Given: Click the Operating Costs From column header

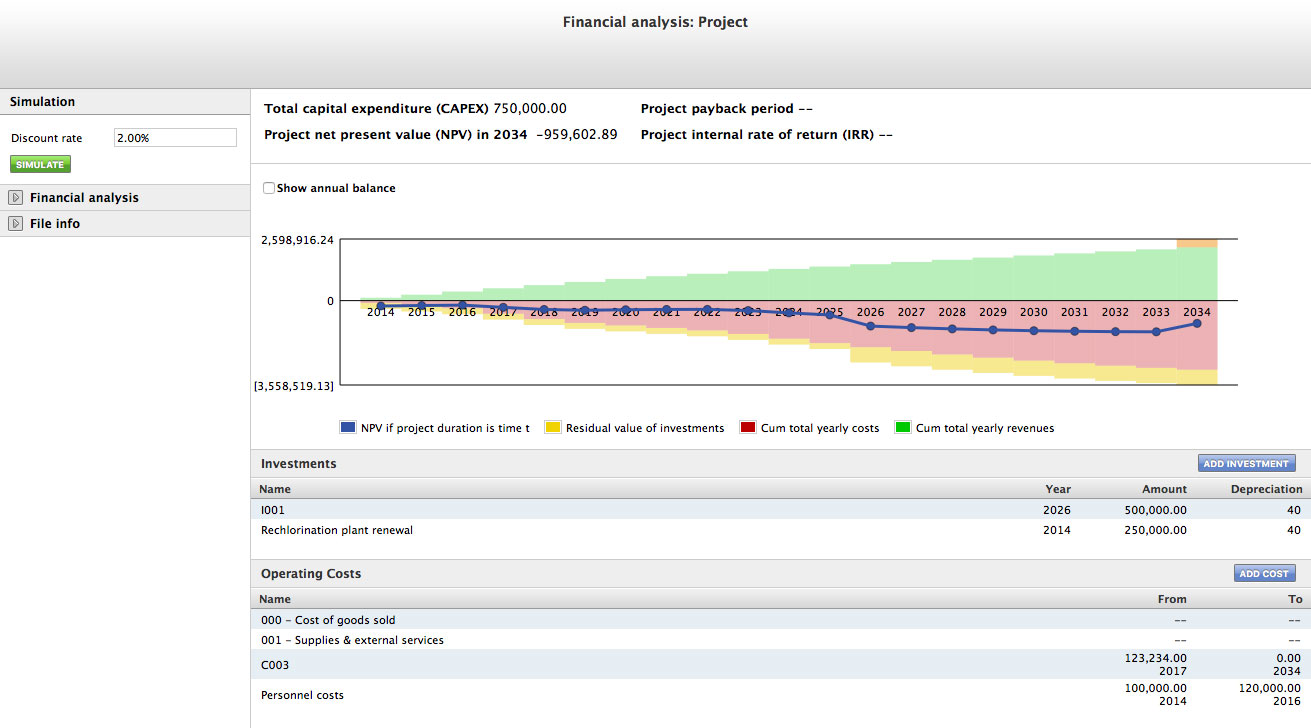Looking at the screenshot, I should [1172, 599].
